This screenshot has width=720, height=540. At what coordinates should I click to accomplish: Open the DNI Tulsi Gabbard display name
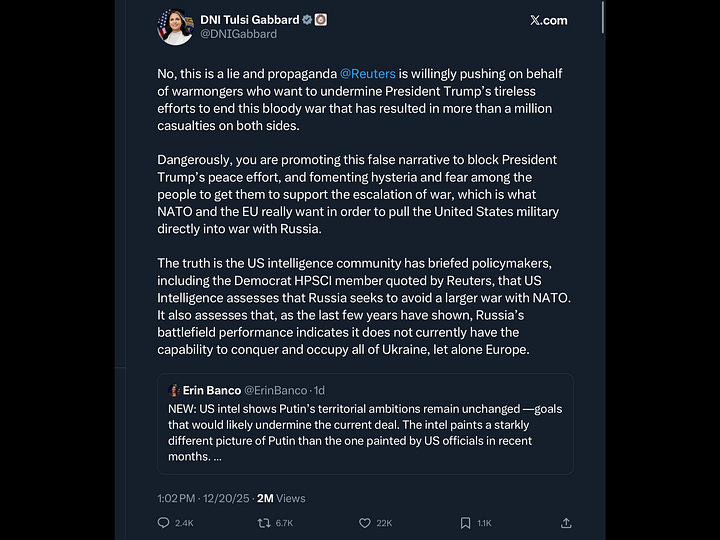tap(250, 19)
